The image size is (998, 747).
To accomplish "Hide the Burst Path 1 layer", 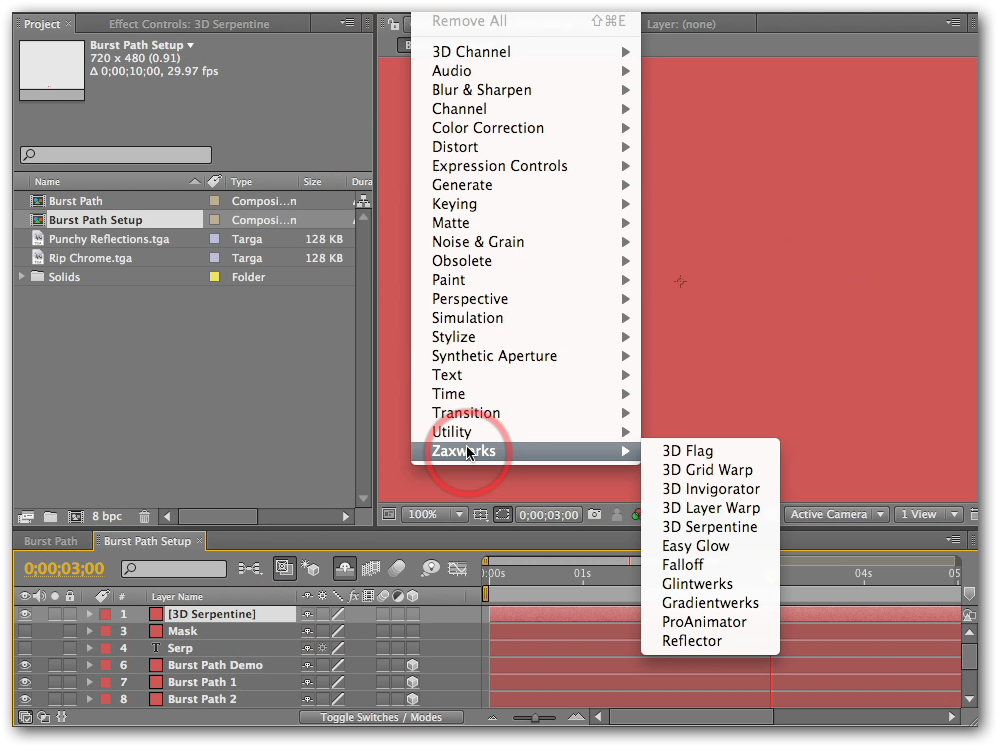I will (x=25, y=682).
